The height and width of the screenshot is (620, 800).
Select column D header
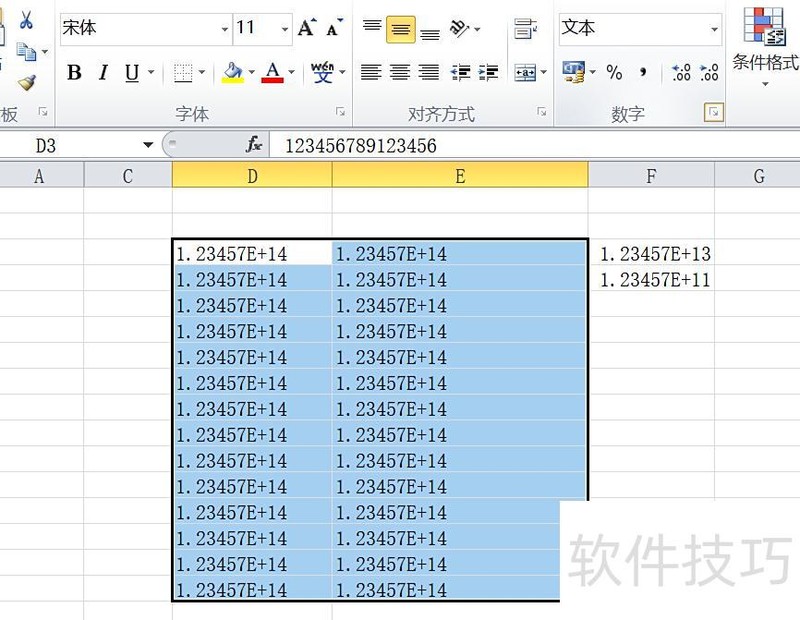pyautogui.click(x=252, y=176)
